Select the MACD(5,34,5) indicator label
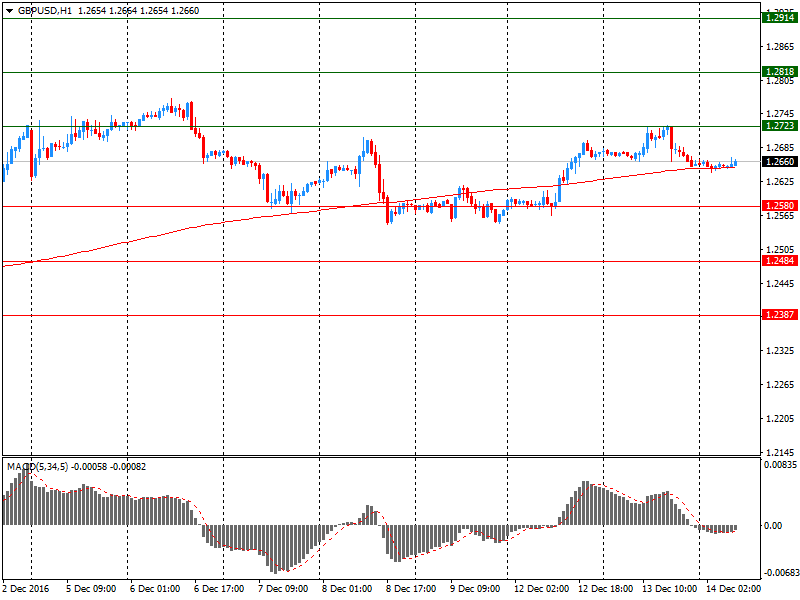This screenshot has height=600, width=800. click(37, 467)
